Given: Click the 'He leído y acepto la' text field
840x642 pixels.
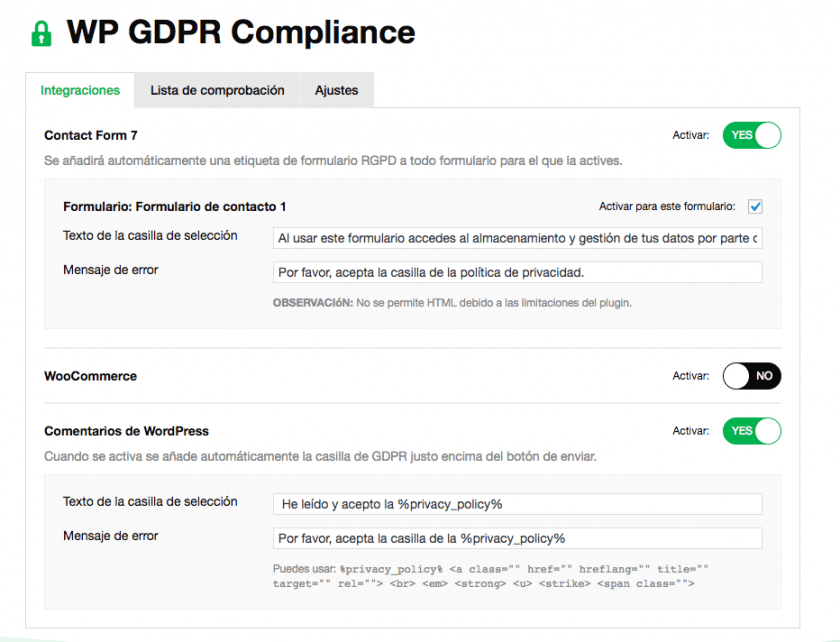Looking at the screenshot, I should tap(517, 504).
